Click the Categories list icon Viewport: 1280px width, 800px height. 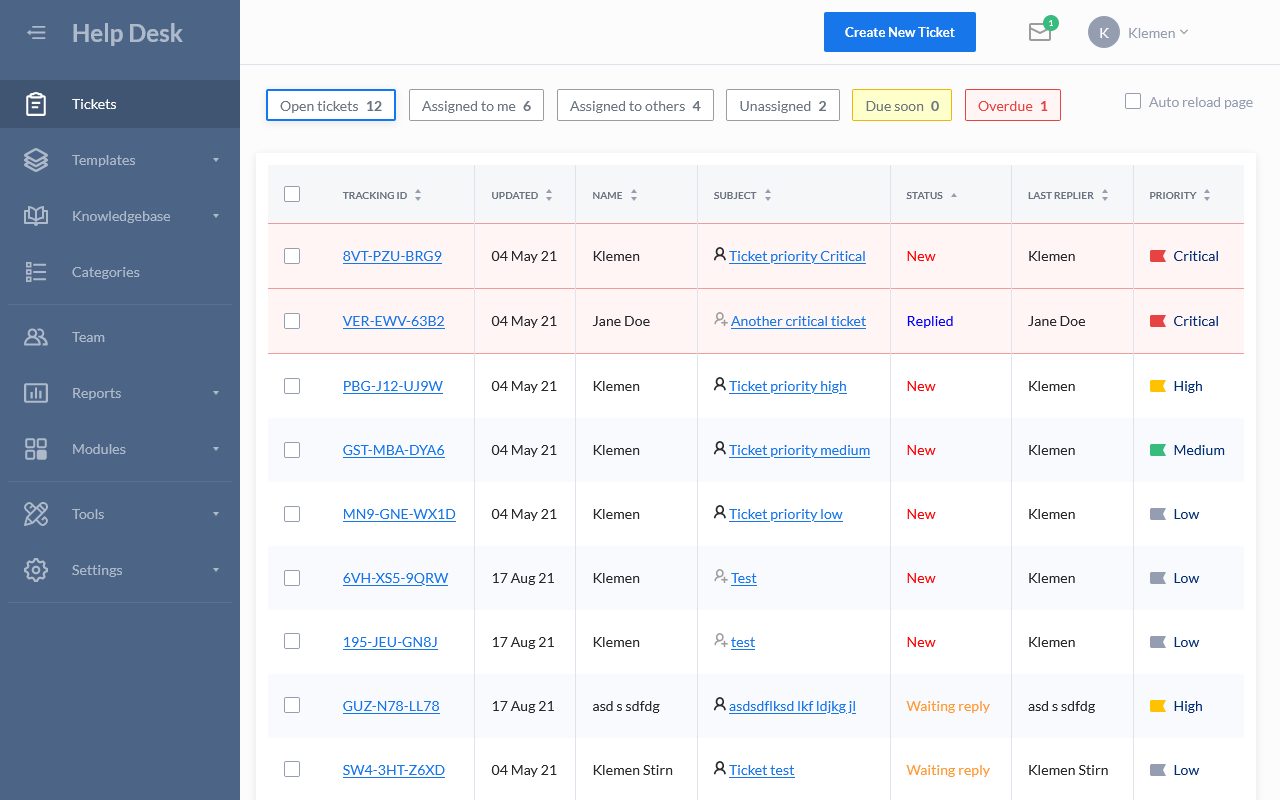36,272
